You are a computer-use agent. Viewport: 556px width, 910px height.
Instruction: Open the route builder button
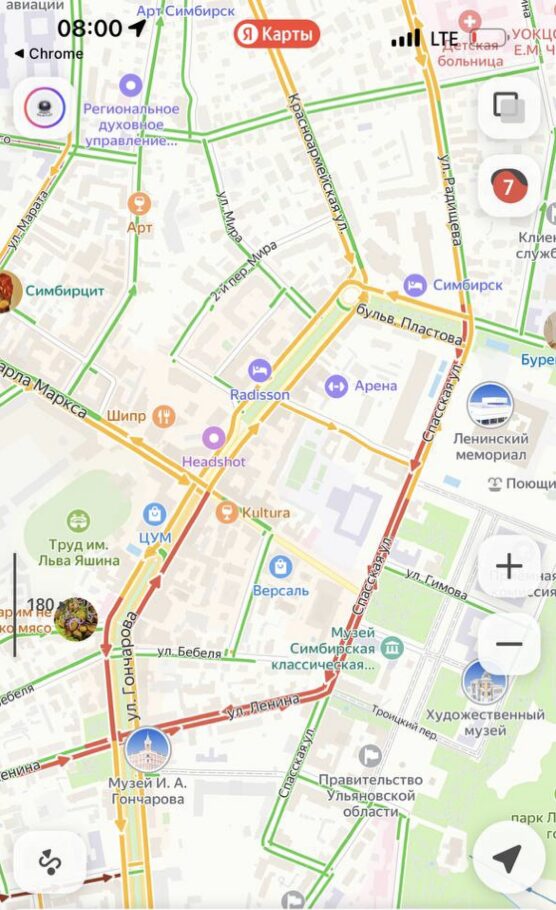50,861
